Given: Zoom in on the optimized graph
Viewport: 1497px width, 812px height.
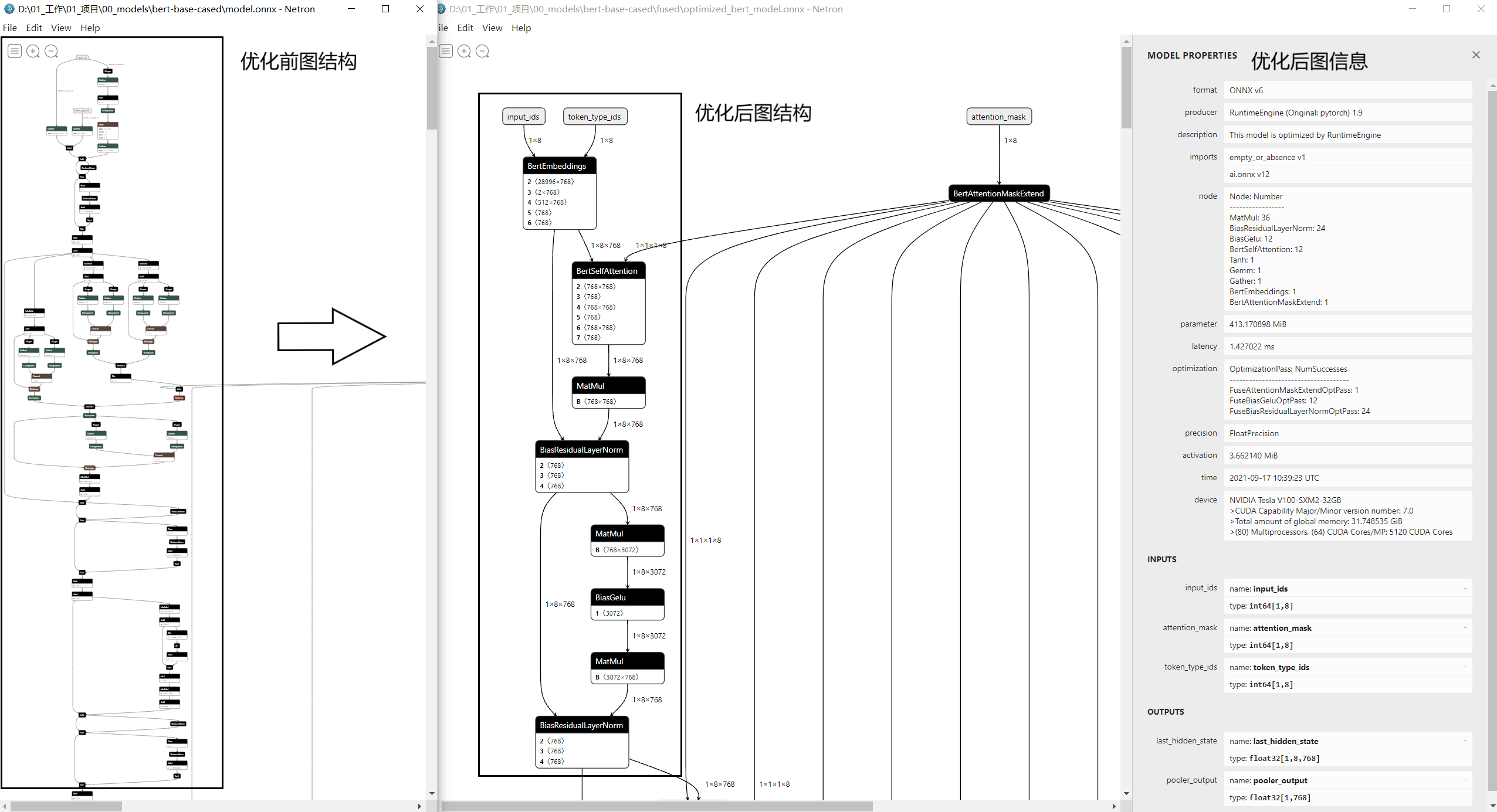Looking at the screenshot, I should tap(464, 51).
